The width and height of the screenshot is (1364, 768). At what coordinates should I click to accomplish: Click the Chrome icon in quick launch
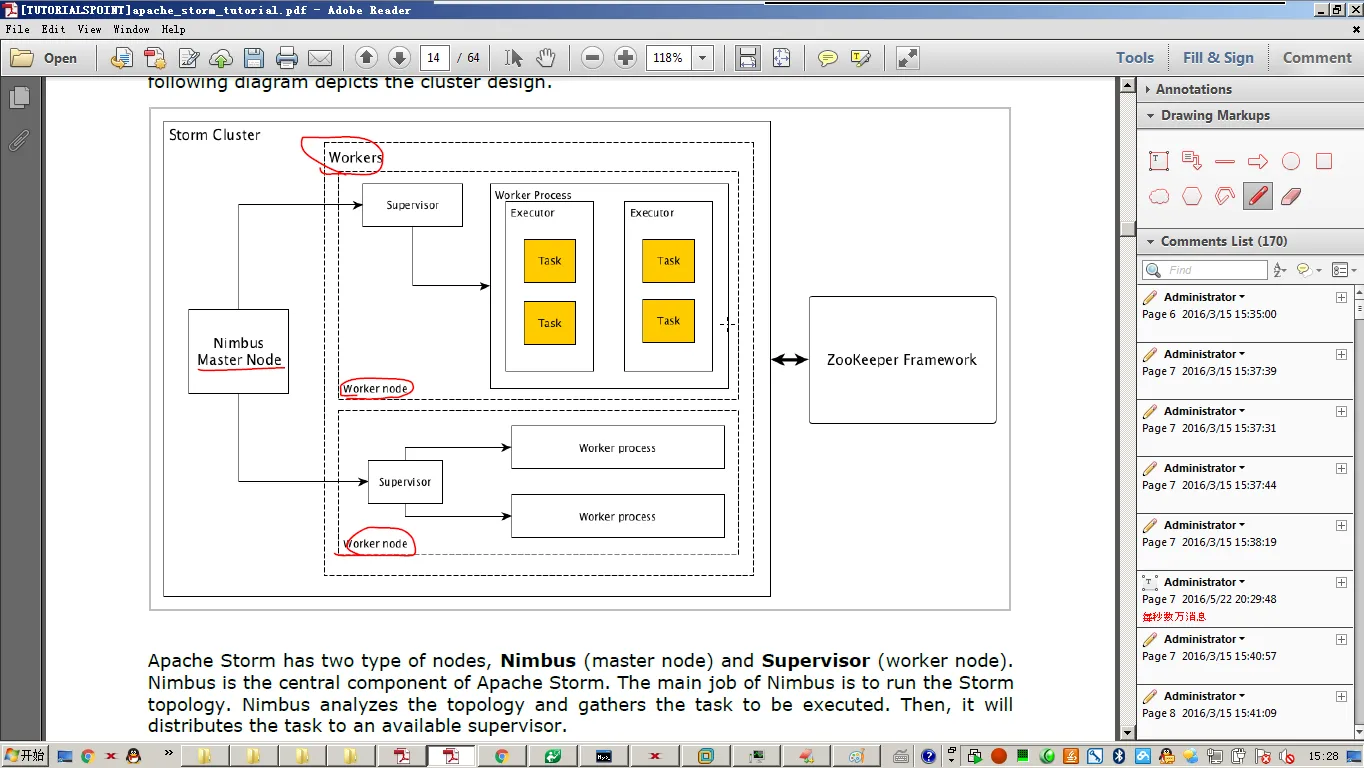pyautogui.click(x=88, y=756)
